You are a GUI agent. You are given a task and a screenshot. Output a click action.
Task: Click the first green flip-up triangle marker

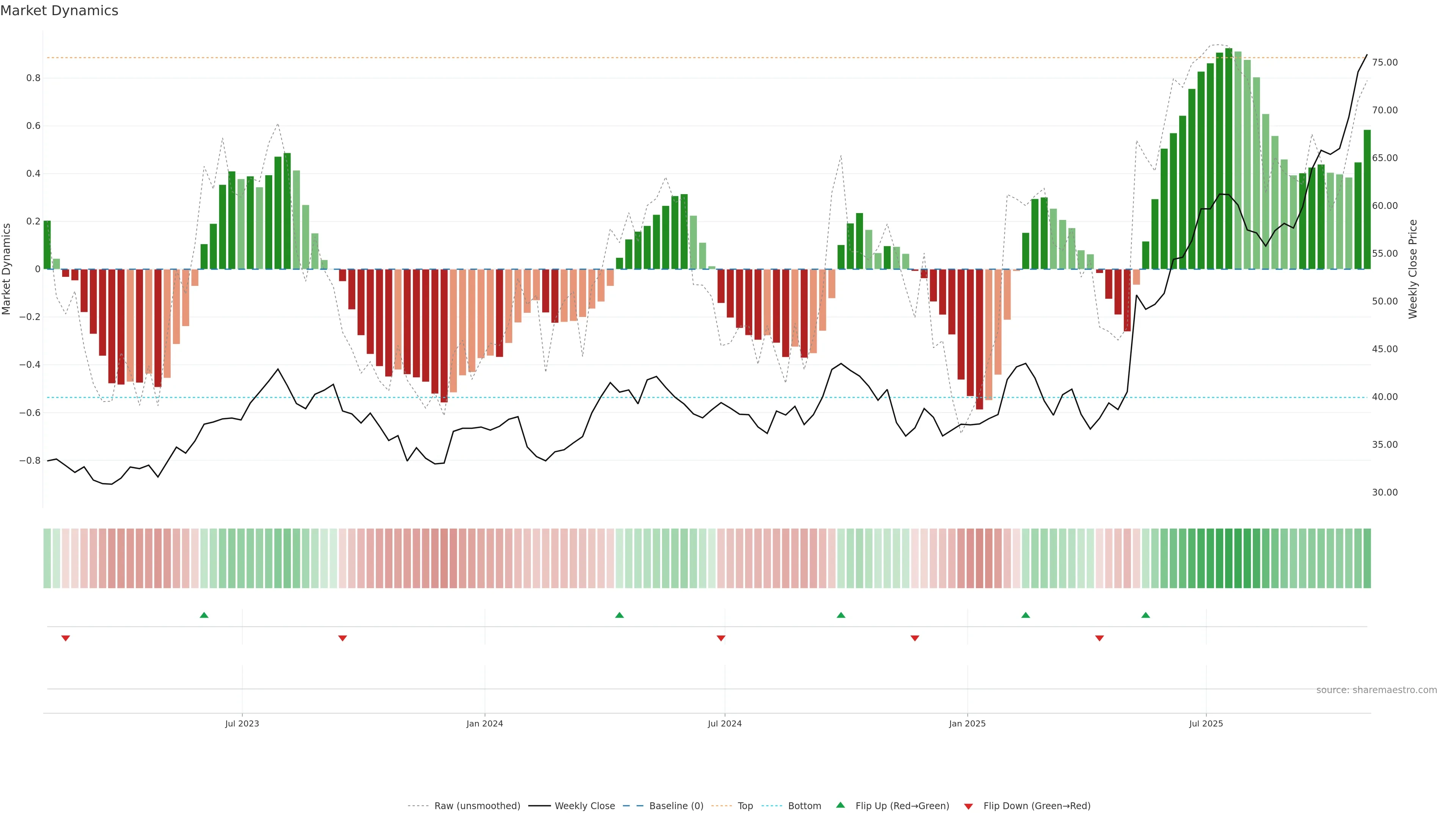coord(204,615)
